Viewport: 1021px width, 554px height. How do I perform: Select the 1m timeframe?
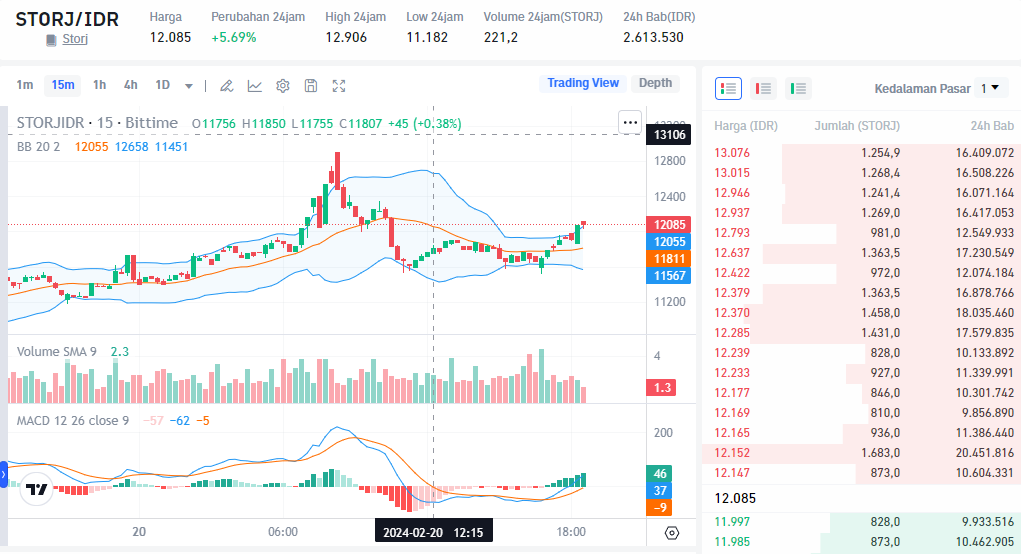click(25, 85)
